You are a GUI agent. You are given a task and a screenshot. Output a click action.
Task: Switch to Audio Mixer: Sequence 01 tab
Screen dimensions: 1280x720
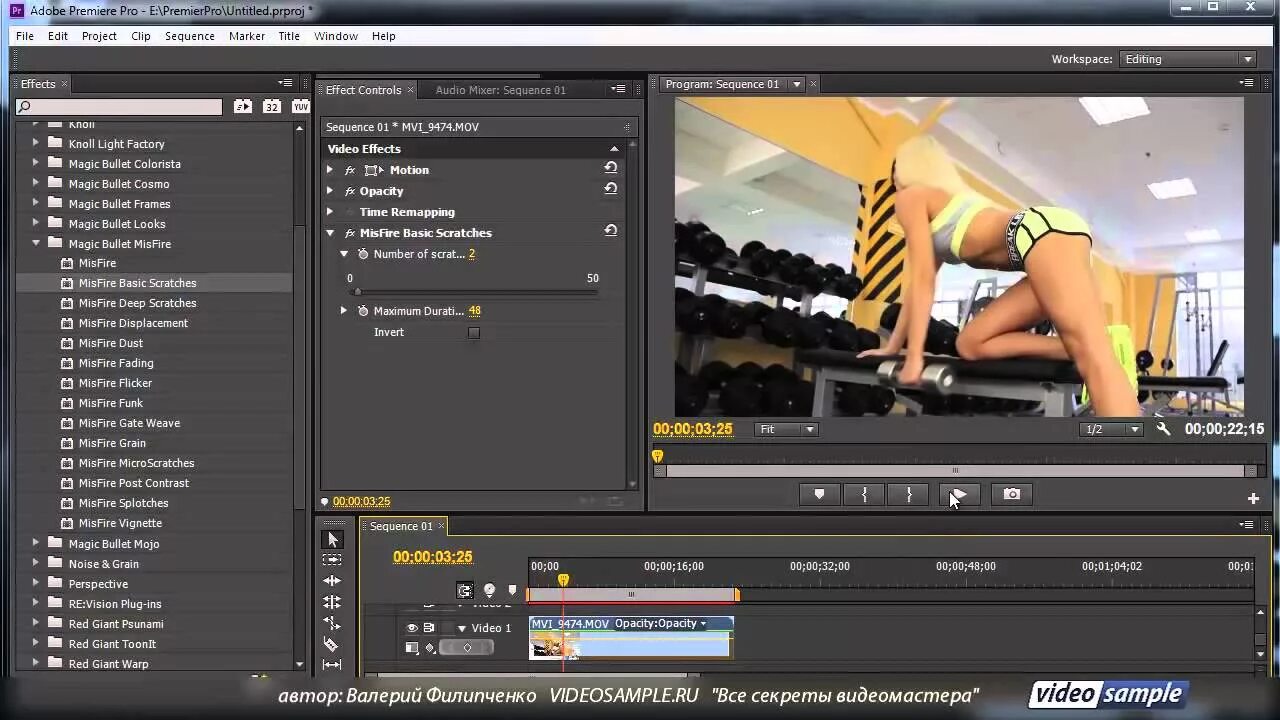pyautogui.click(x=501, y=90)
